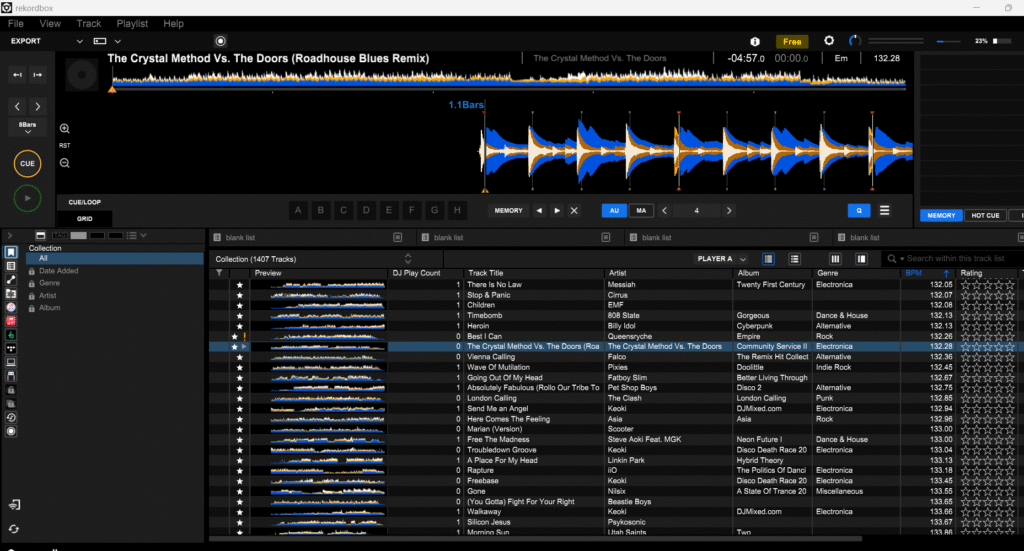Click the Free plan button
Image resolution: width=1024 pixels, height=551 pixels.
point(792,41)
